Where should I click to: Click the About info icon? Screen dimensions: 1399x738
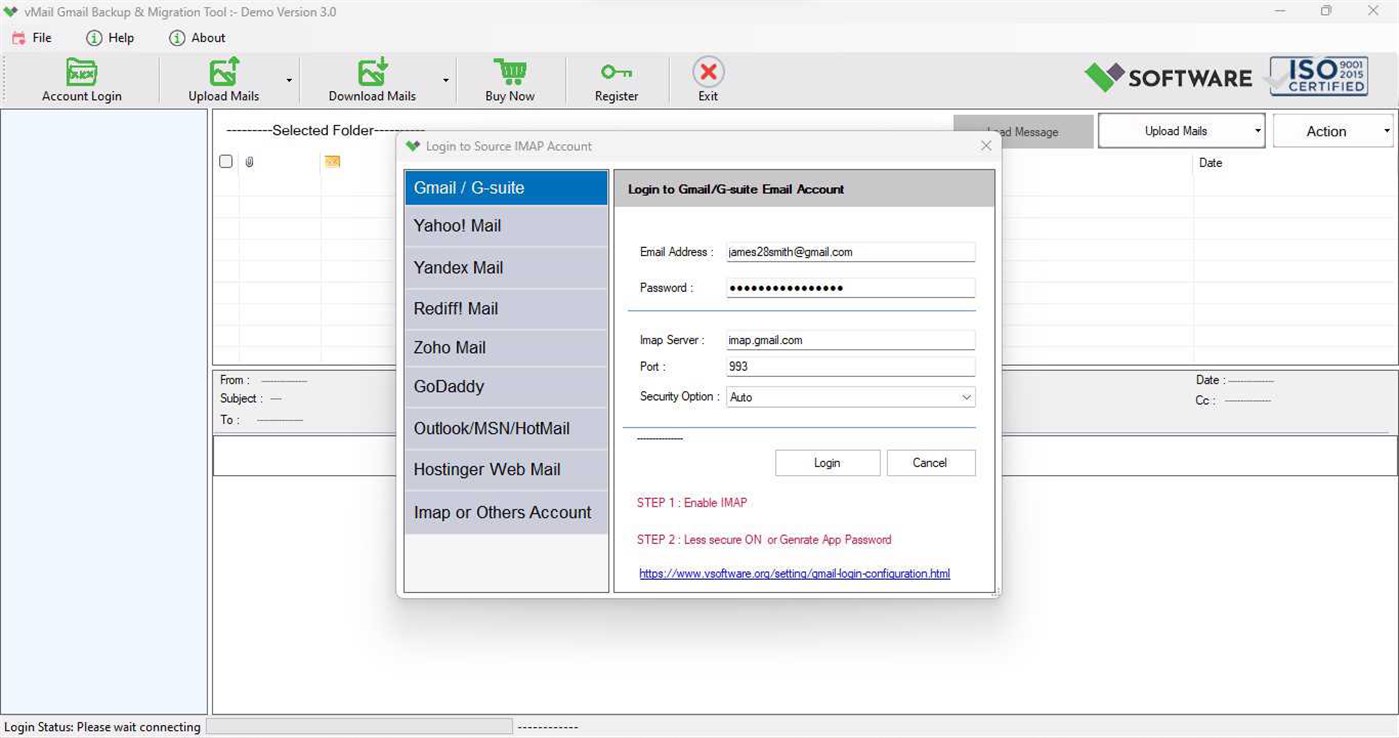click(x=177, y=38)
